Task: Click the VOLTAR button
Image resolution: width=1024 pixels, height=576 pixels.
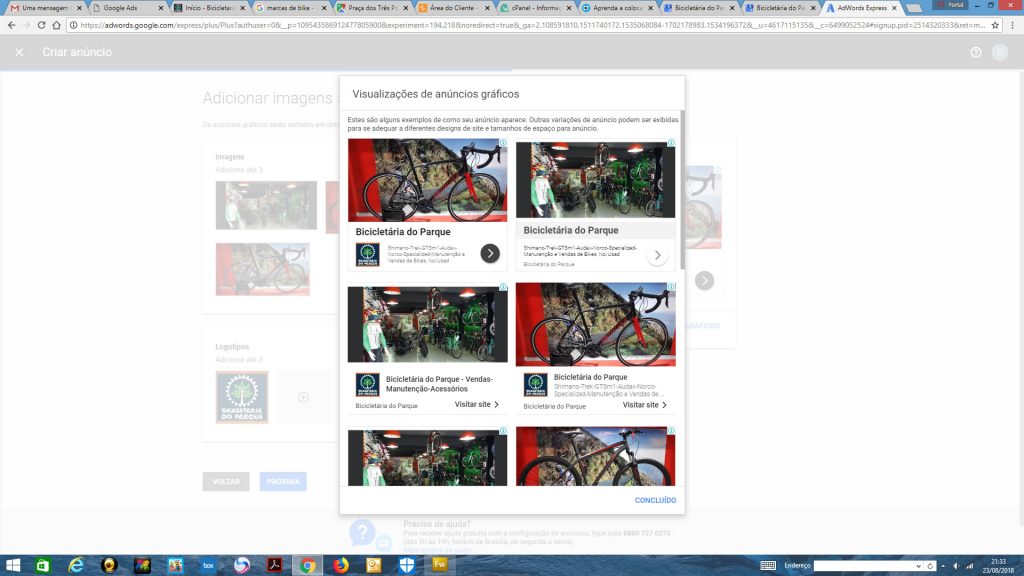Action: 226,482
